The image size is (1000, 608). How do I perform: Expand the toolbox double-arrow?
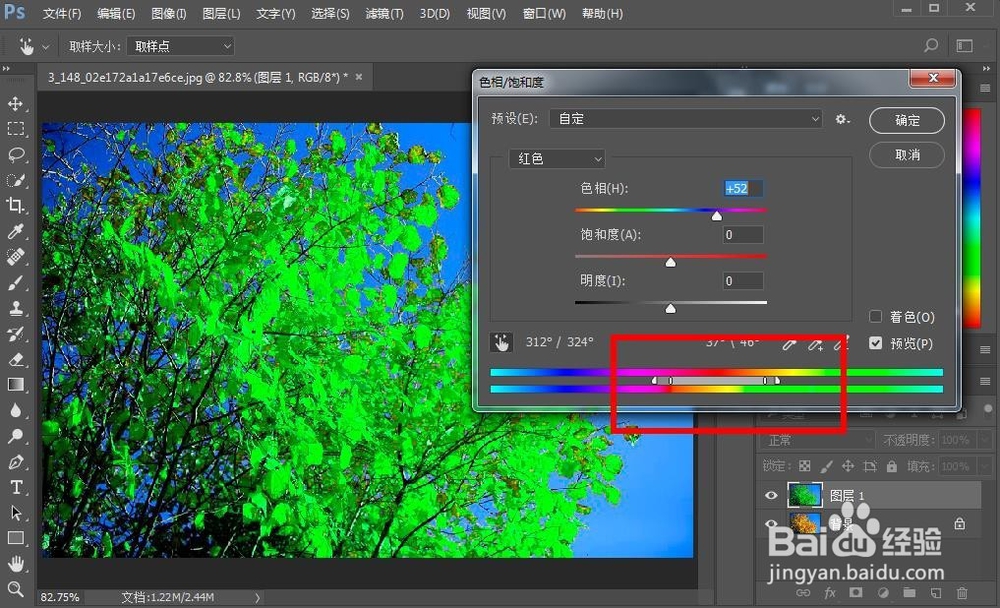(x=6, y=68)
